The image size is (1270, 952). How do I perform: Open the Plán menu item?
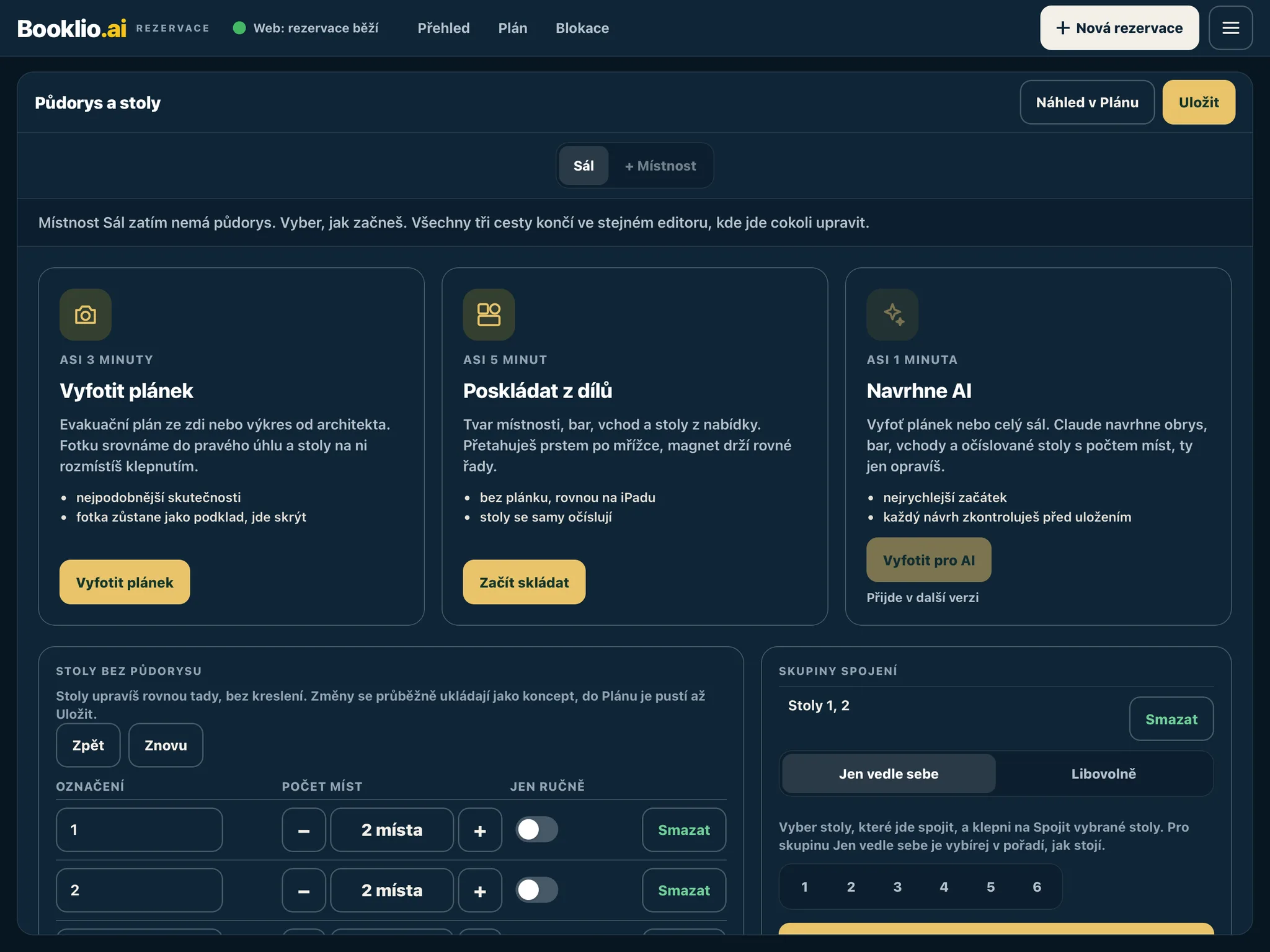(x=513, y=28)
